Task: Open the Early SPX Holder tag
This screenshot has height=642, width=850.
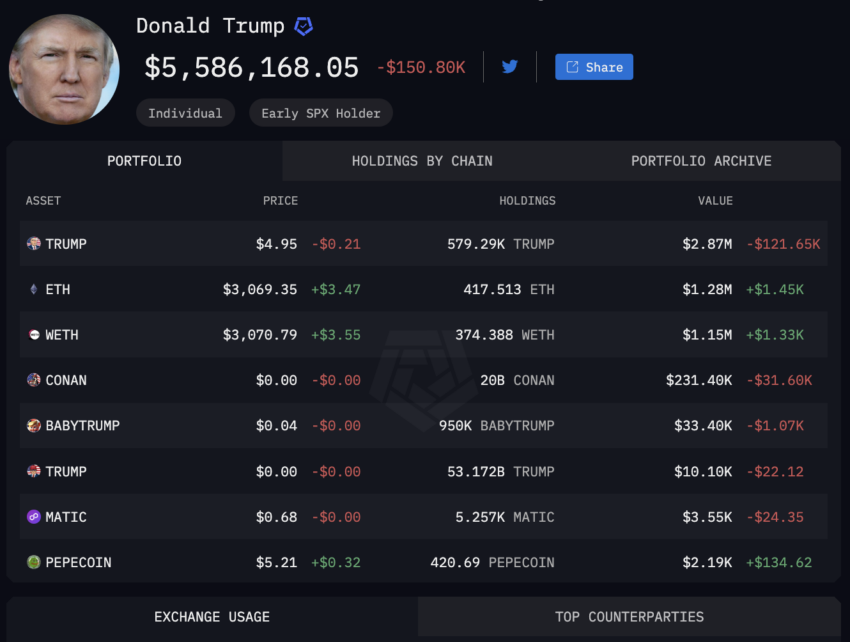Action: point(321,113)
